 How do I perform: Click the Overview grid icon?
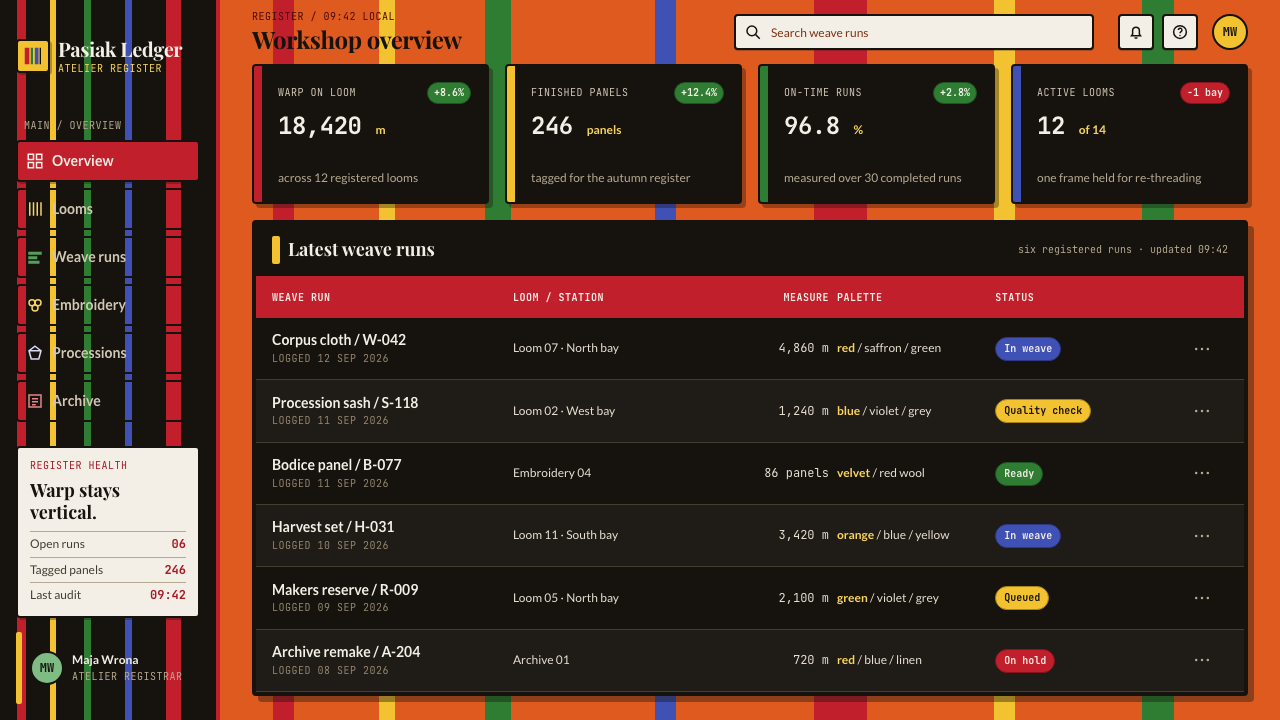click(x=35, y=161)
